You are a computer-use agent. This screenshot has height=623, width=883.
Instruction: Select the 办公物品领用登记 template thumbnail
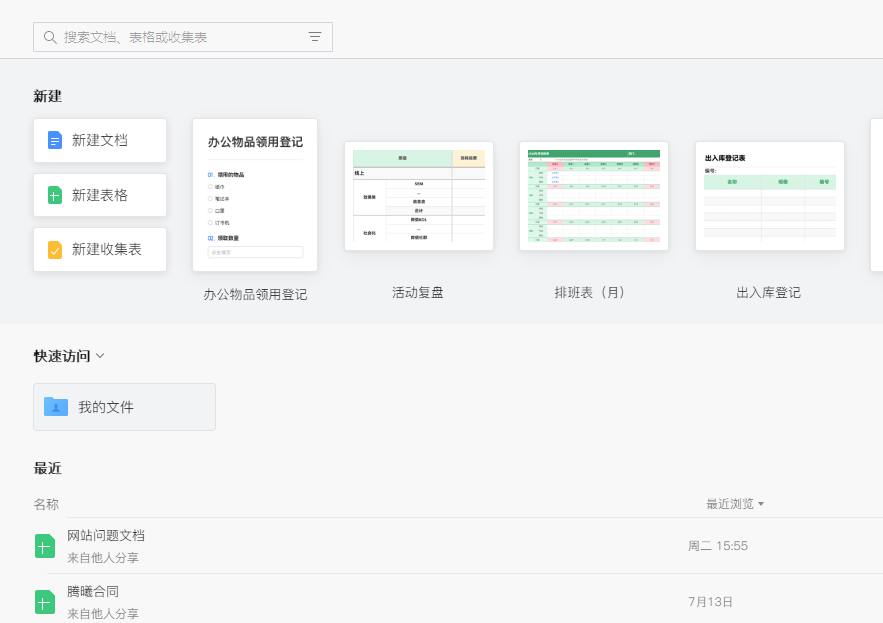[254, 195]
